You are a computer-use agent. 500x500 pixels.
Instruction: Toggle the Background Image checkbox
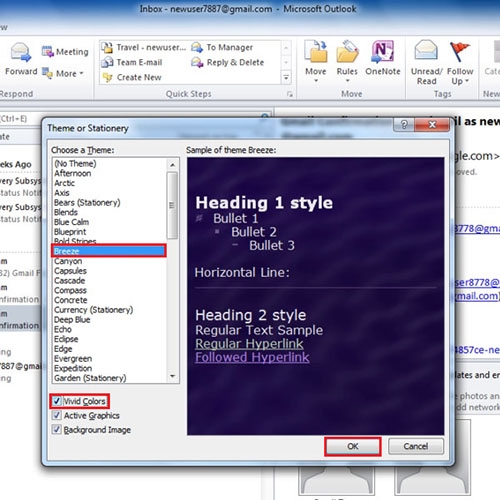click(x=57, y=429)
